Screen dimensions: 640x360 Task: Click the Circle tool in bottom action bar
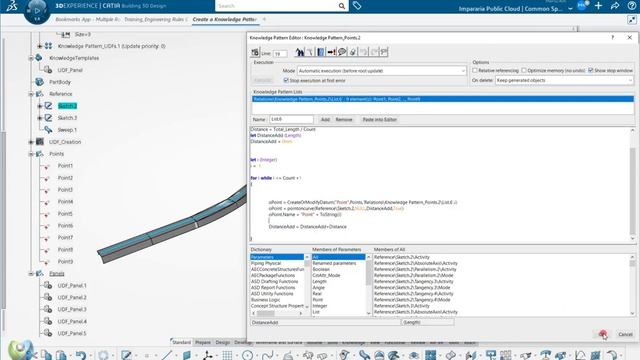tap(247, 355)
